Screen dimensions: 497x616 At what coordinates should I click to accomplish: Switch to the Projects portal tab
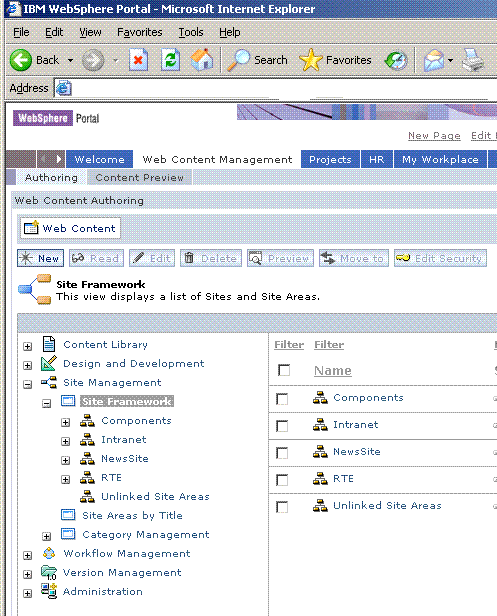point(330,159)
